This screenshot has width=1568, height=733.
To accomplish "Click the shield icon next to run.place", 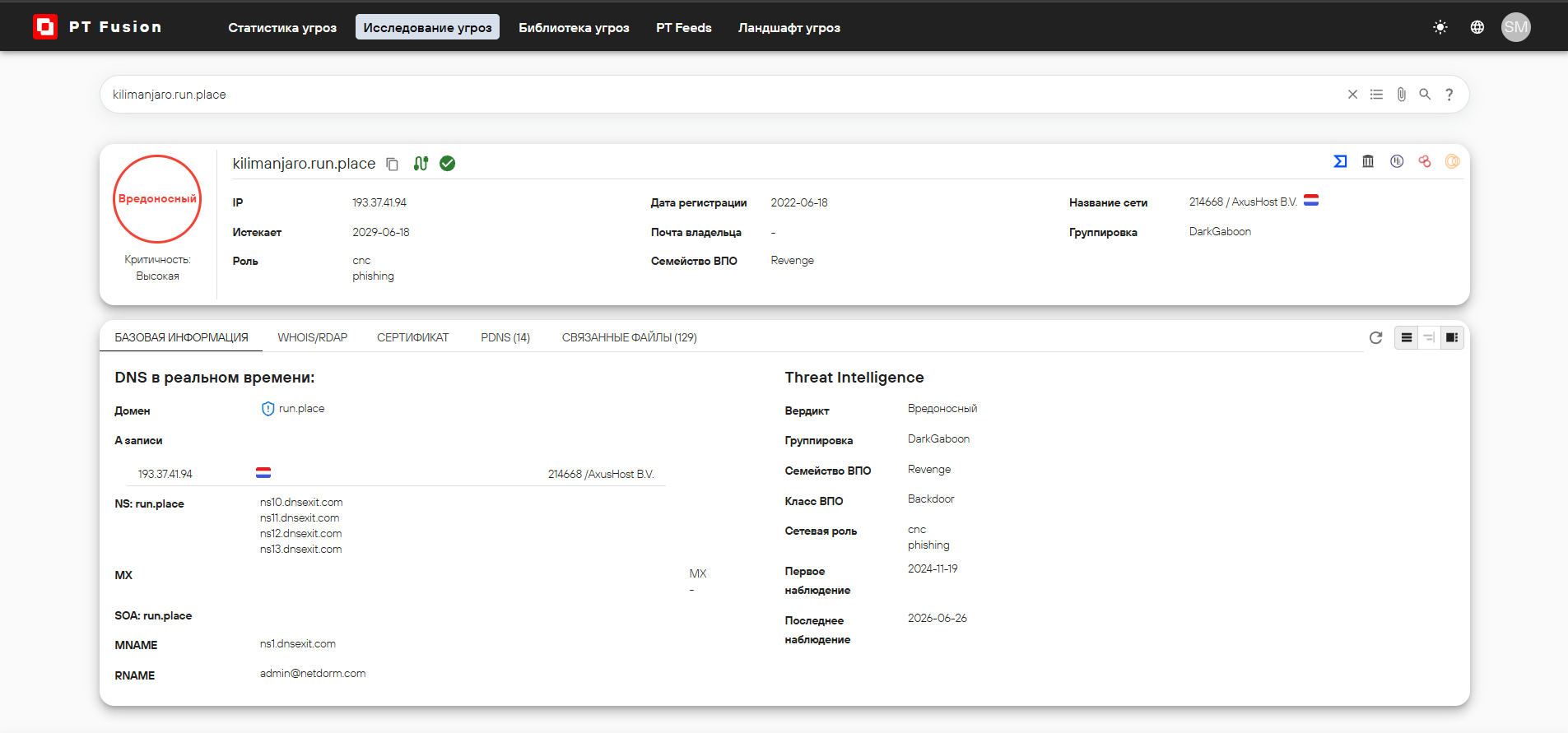I will pyautogui.click(x=268, y=409).
